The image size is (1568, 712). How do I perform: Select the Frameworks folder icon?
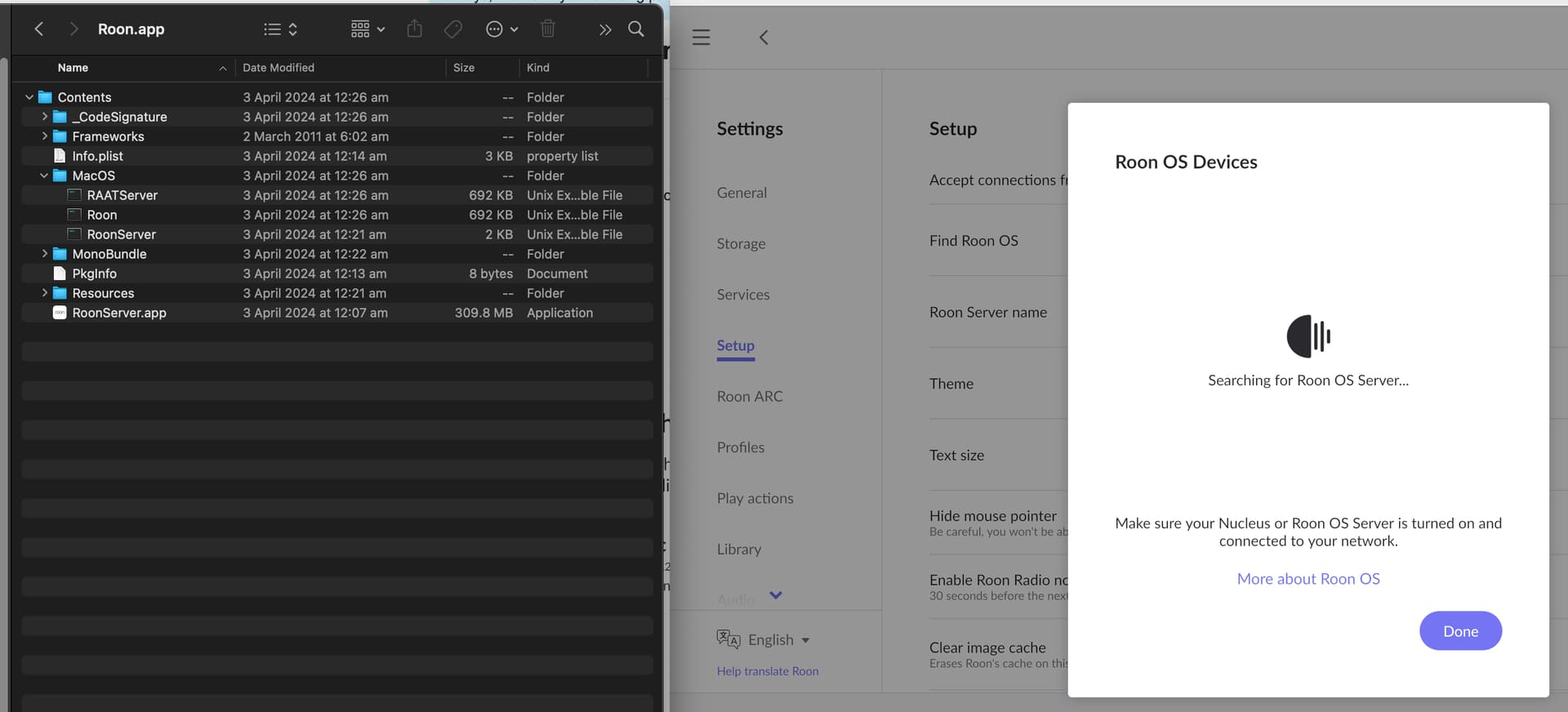click(x=60, y=136)
